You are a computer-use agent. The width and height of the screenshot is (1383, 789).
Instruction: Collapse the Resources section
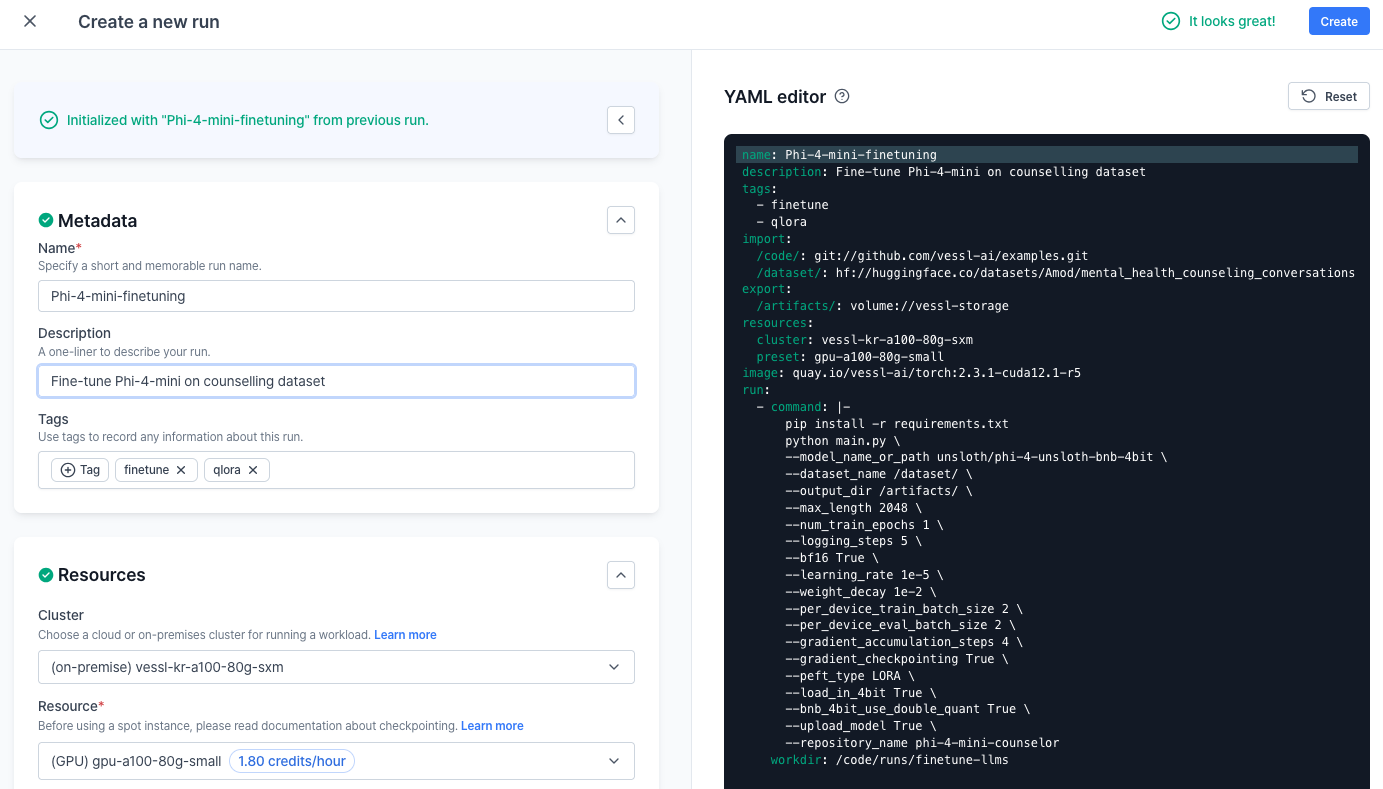621,575
